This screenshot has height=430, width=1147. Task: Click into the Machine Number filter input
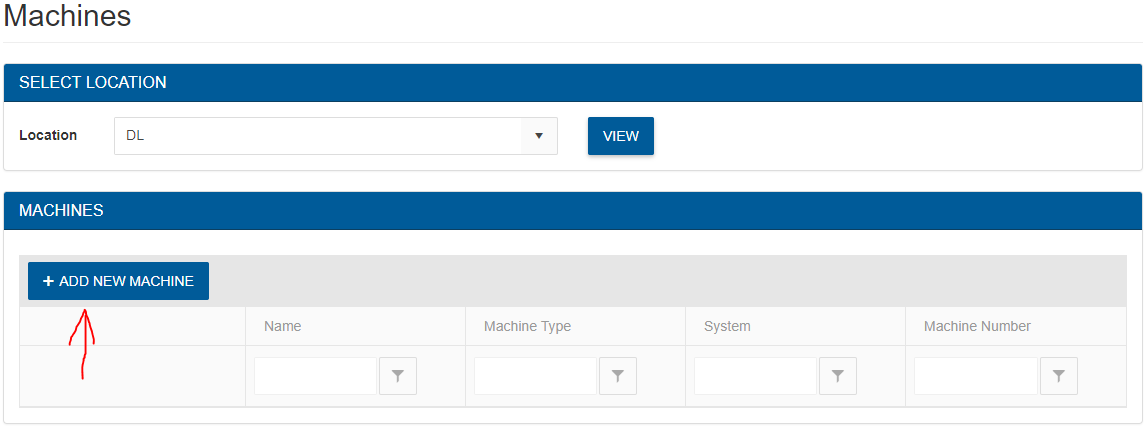click(x=975, y=376)
